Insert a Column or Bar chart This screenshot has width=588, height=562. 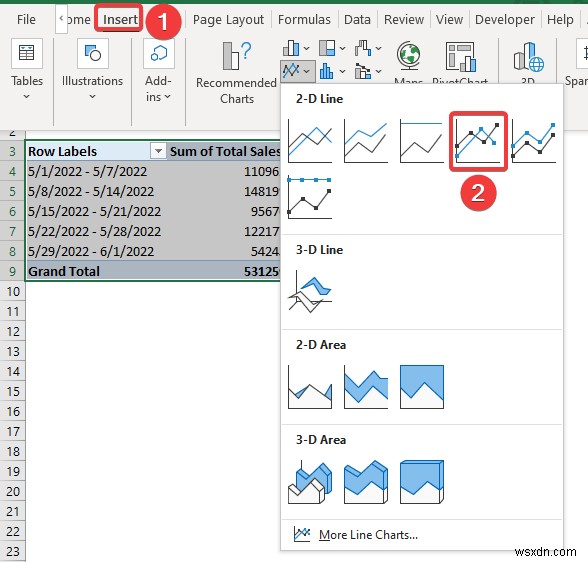tap(291, 48)
